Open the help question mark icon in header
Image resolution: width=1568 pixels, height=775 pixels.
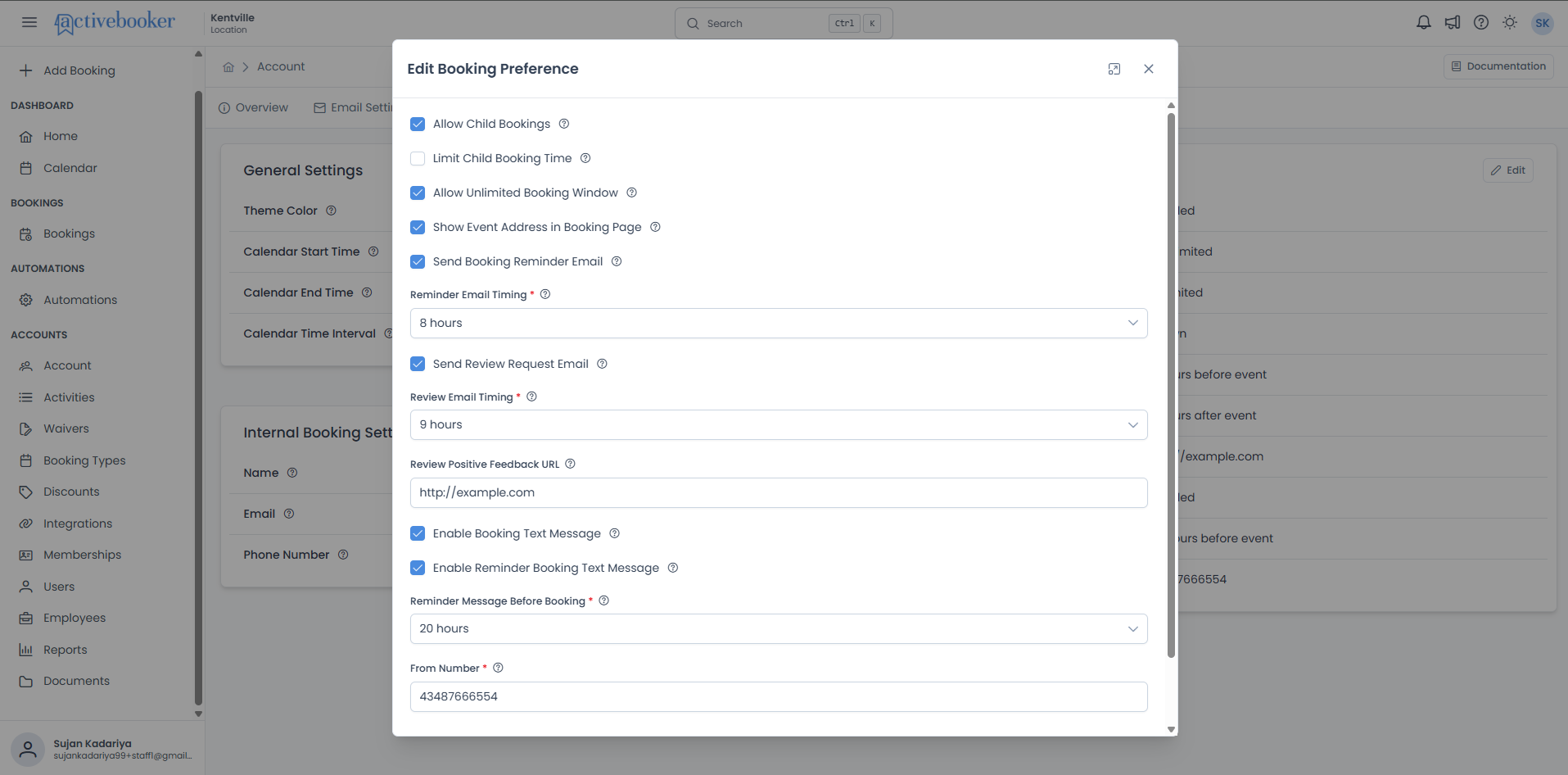tap(1481, 23)
